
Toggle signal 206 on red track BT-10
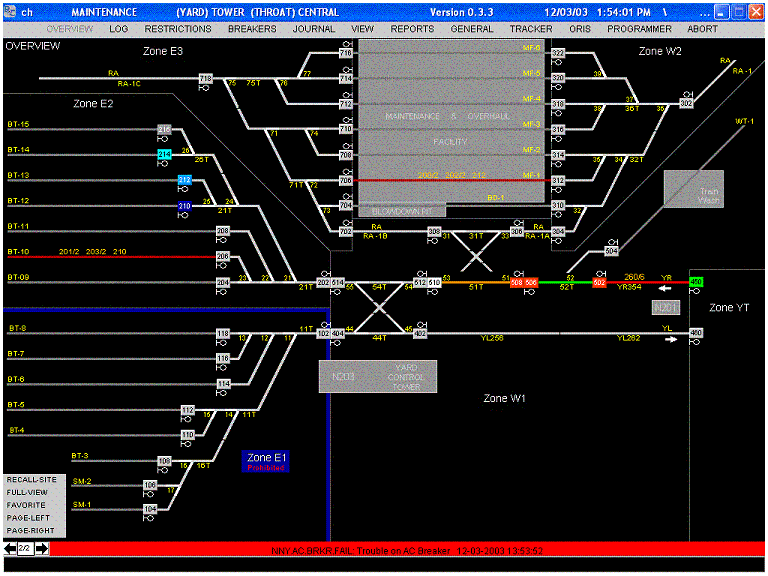coord(223,257)
